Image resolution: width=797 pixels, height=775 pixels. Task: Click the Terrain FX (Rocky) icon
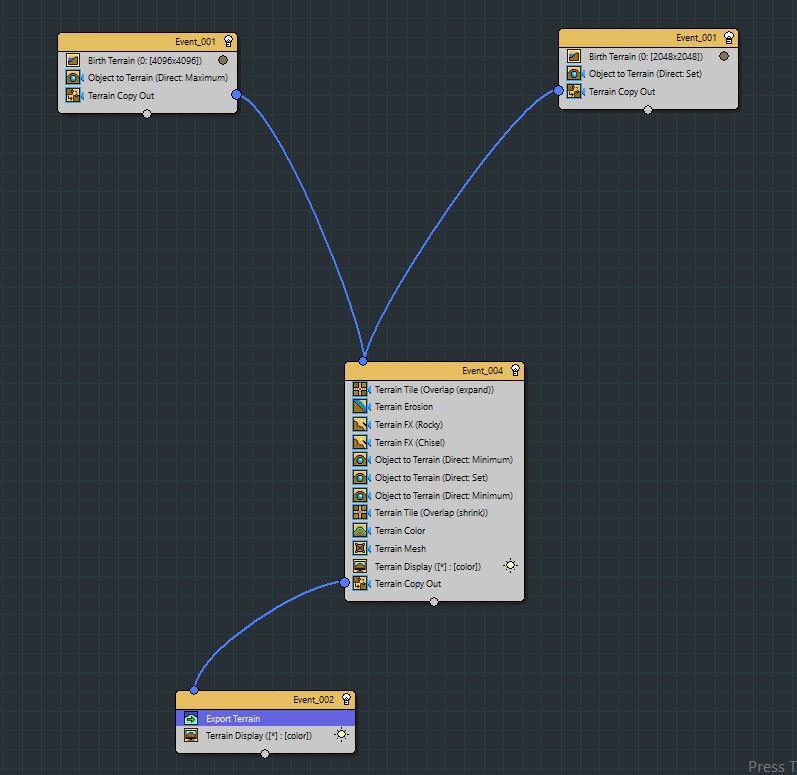click(x=360, y=424)
